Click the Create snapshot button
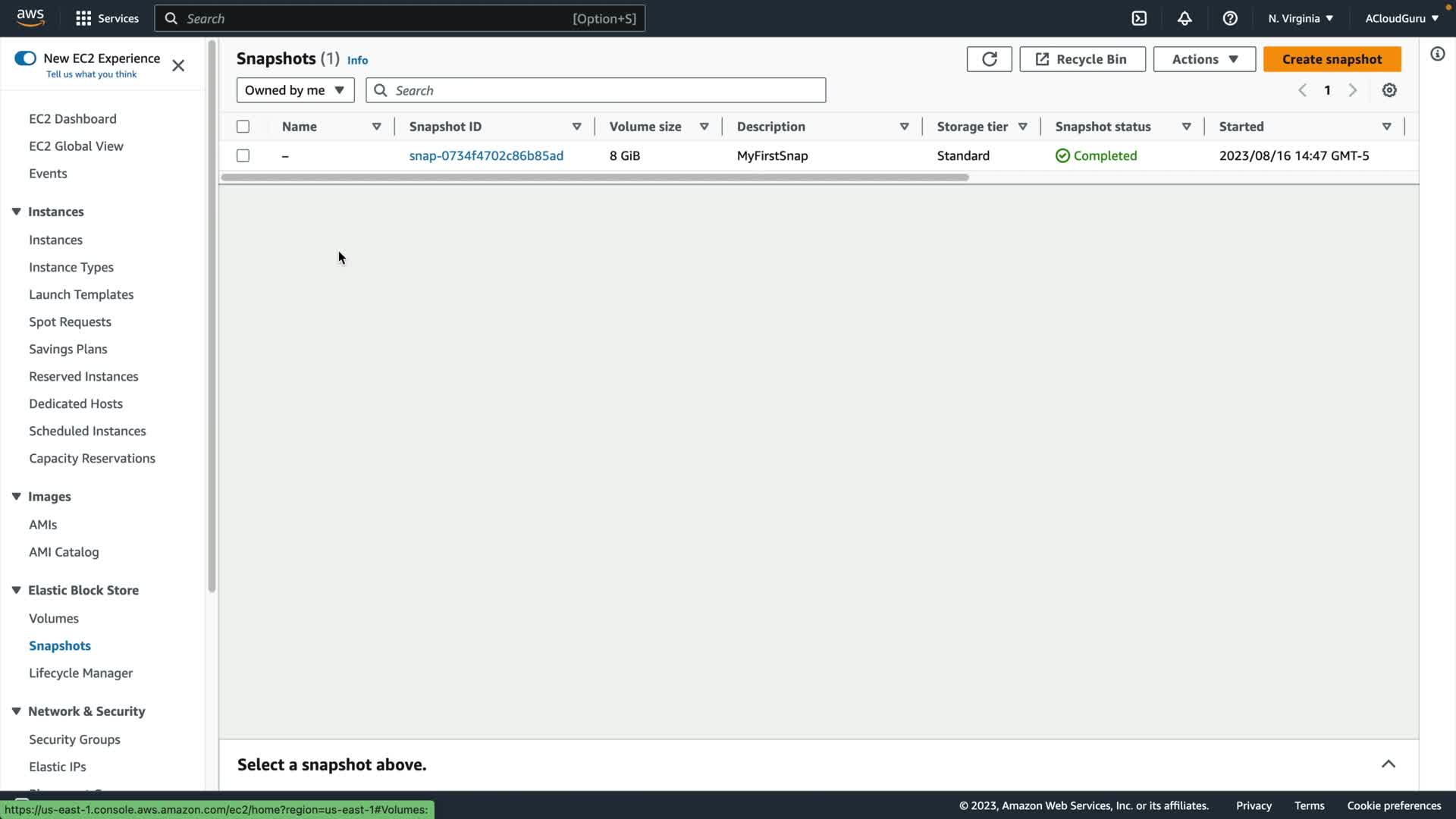 (x=1332, y=59)
